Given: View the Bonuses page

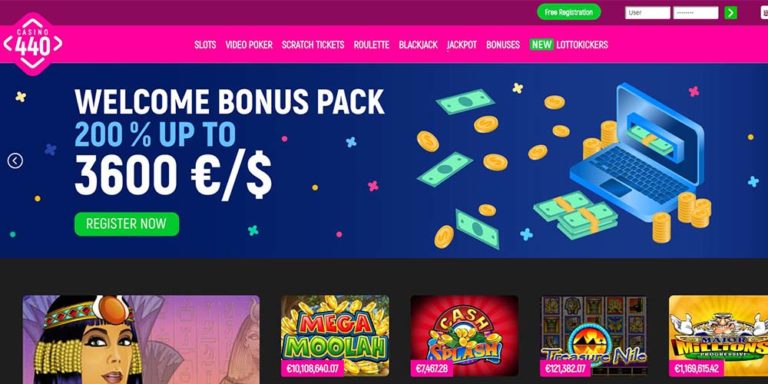Looking at the screenshot, I should pyautogui.click(x=503, y=45).
